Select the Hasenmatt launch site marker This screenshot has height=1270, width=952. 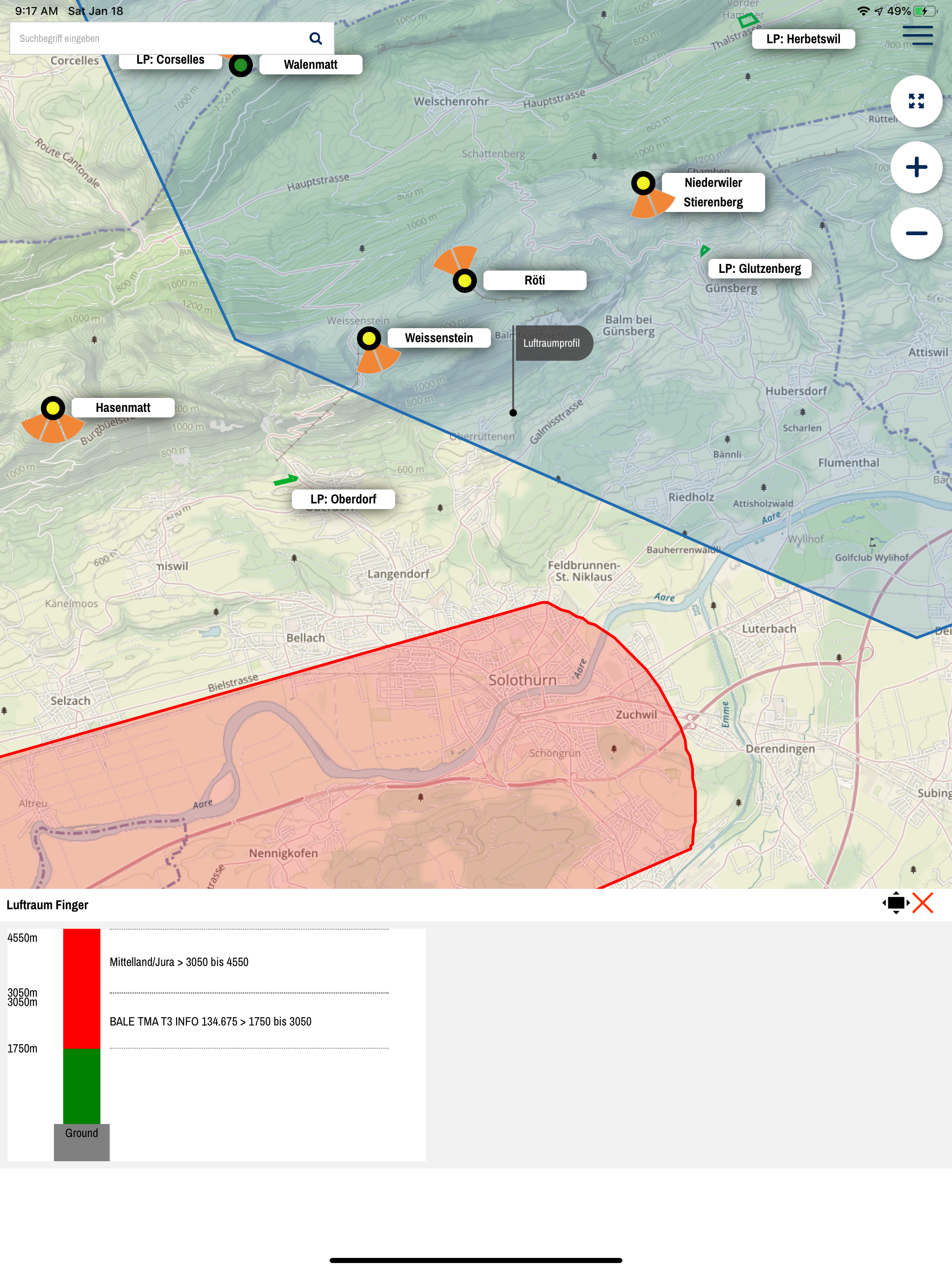point(53,408)
